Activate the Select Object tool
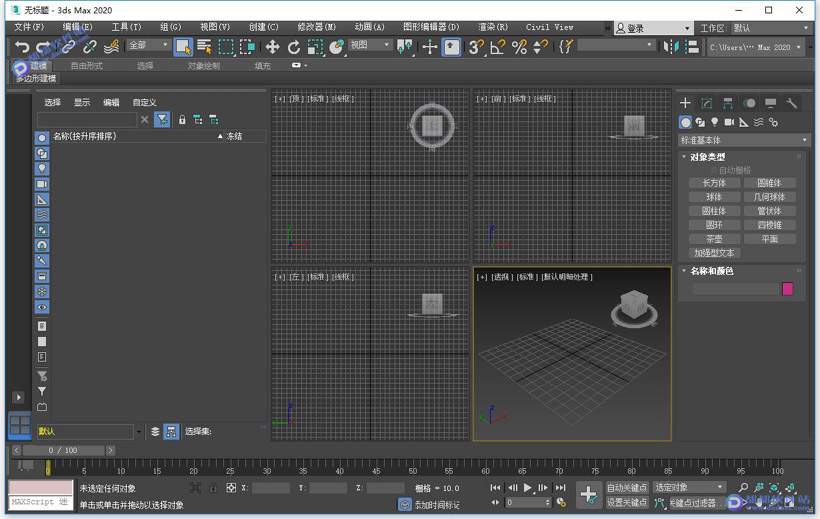 (x=183, y=47)
